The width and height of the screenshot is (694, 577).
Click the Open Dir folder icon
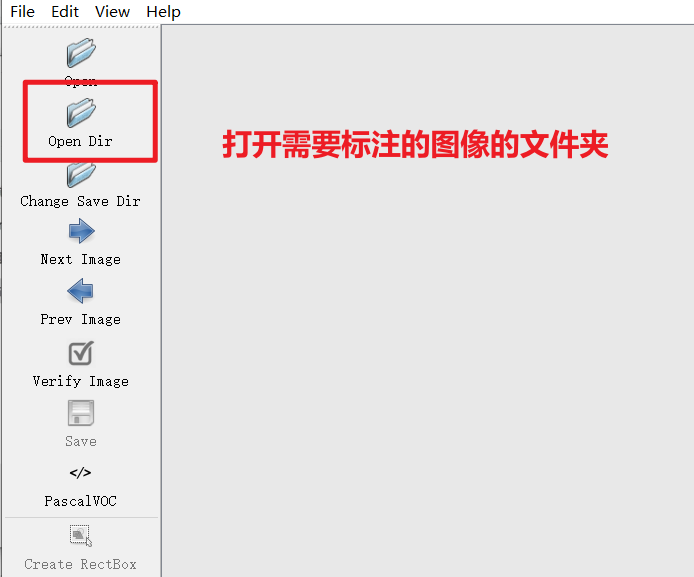81,112
